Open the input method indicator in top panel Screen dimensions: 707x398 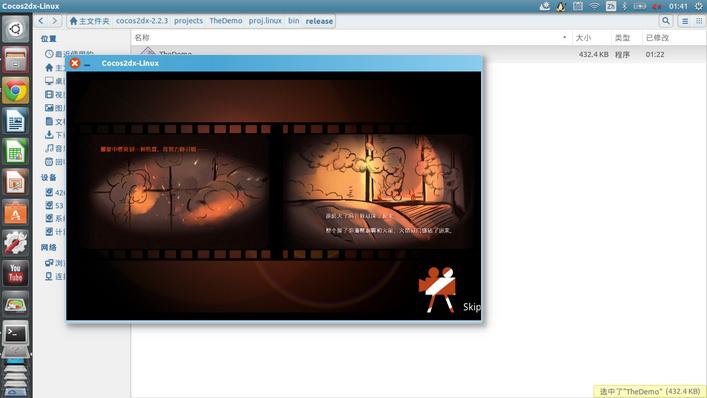611,6
